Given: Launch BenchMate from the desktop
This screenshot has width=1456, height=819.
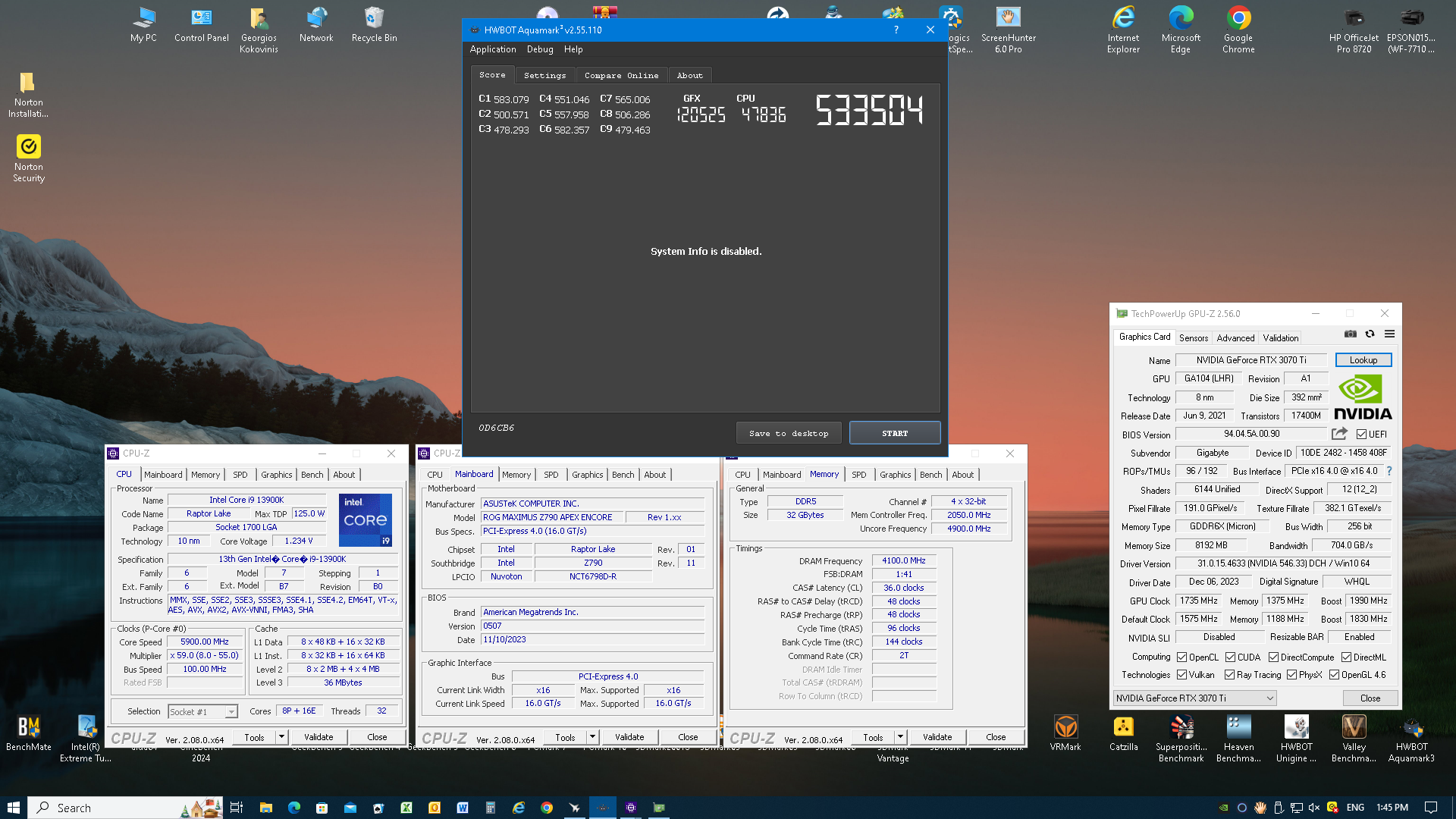Looking at the screenshot, I should point(29,733).
